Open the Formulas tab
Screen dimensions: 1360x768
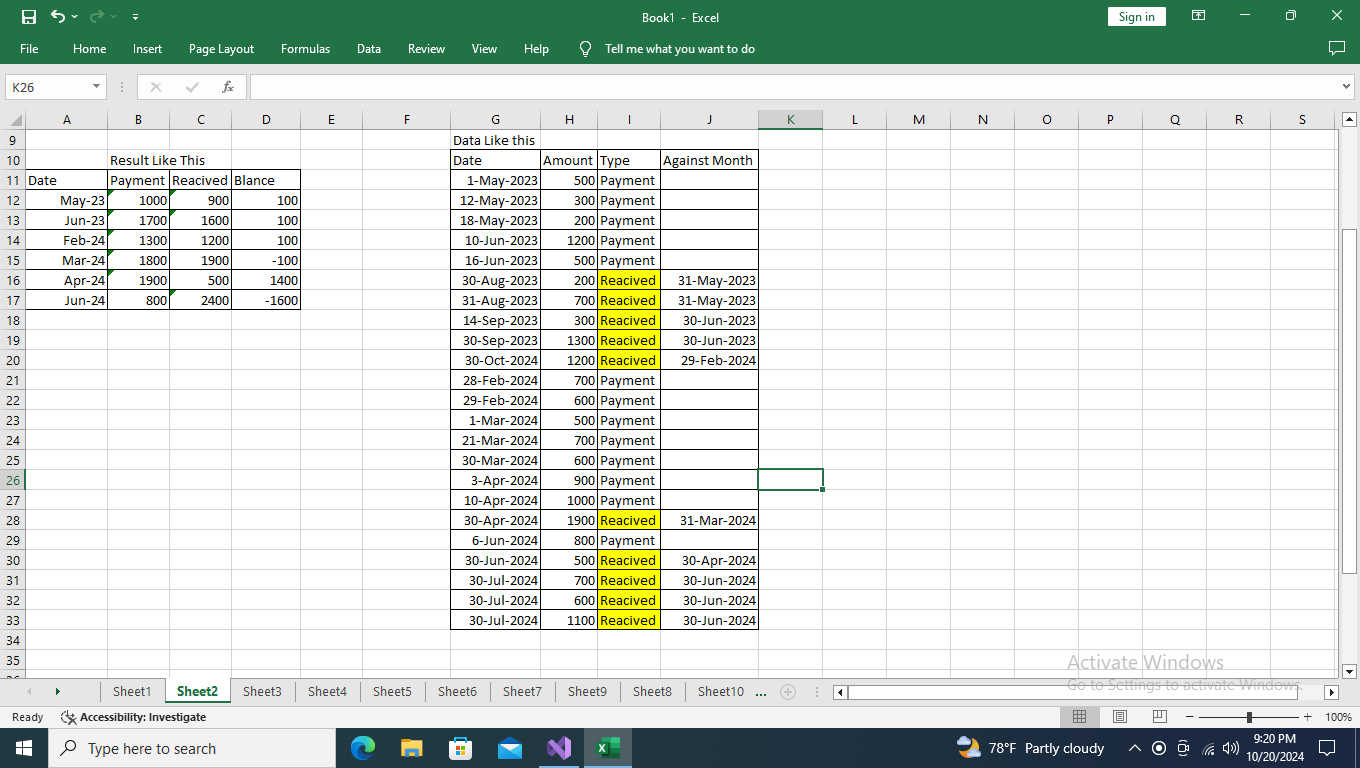[305, 48]
